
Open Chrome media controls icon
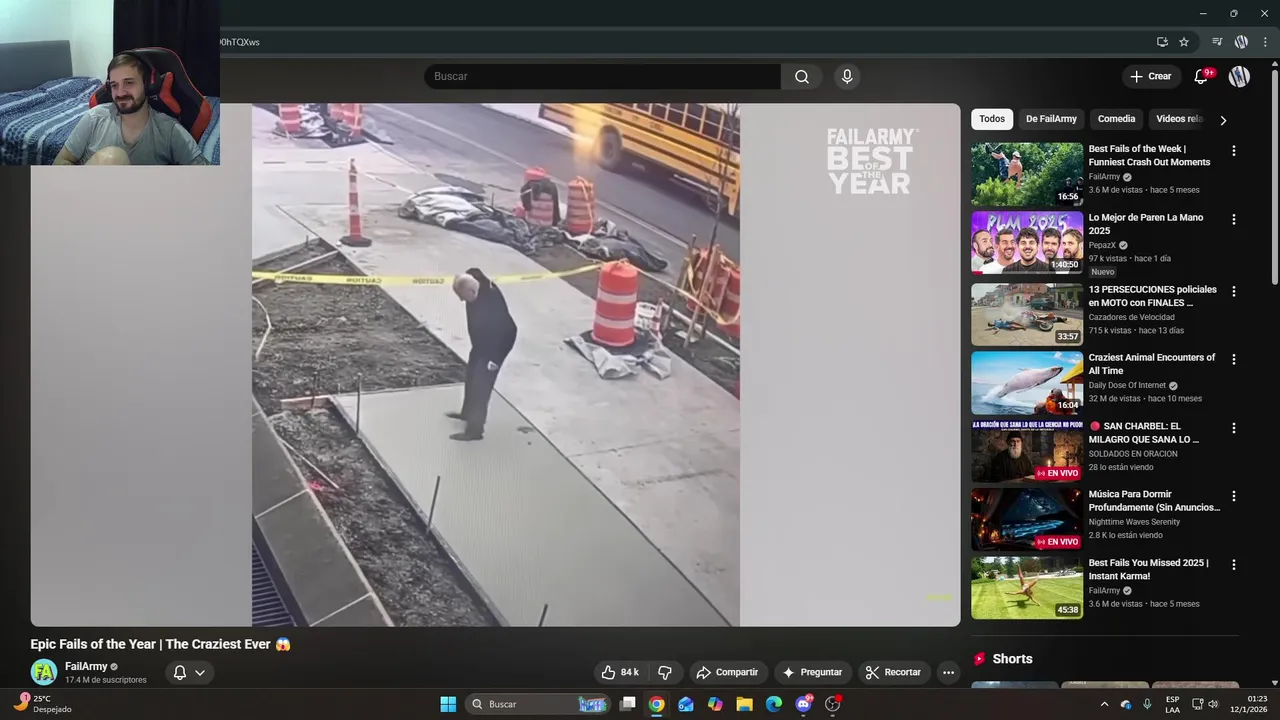(1217, 42)
